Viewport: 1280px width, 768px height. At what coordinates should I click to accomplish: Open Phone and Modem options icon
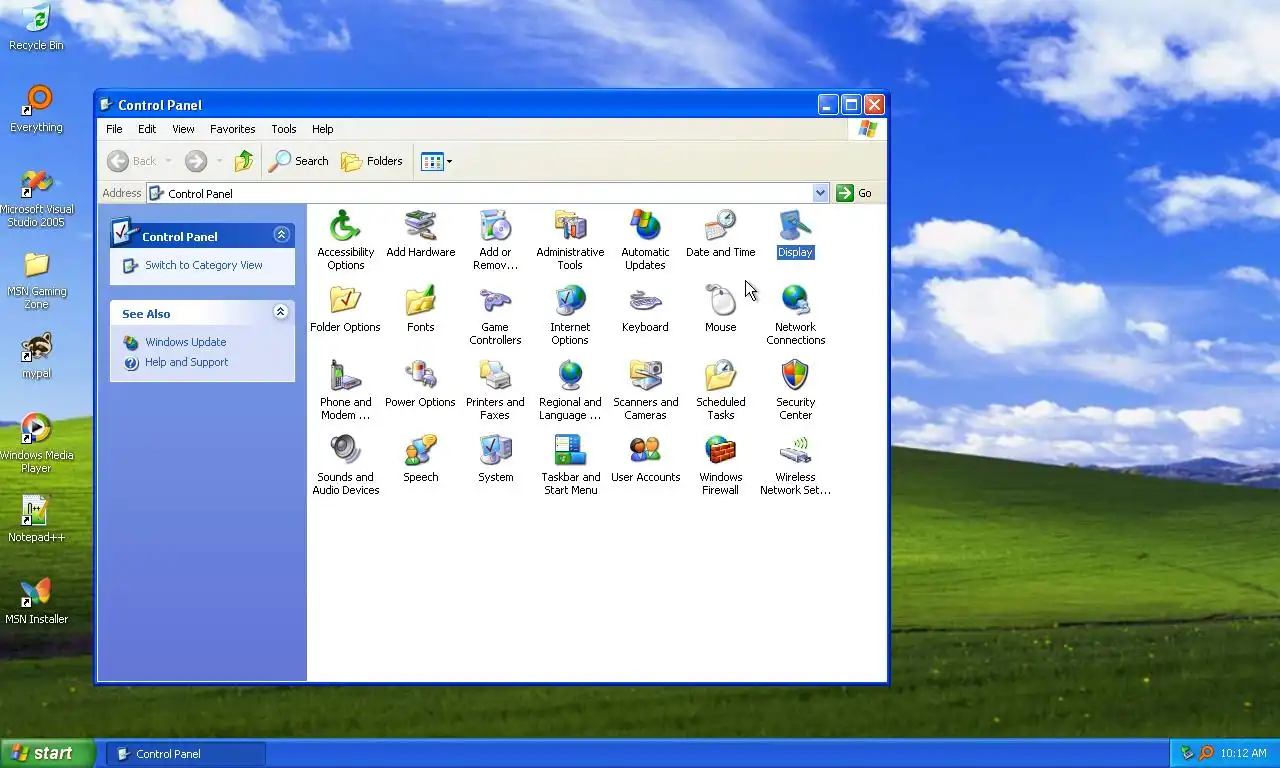345,389
